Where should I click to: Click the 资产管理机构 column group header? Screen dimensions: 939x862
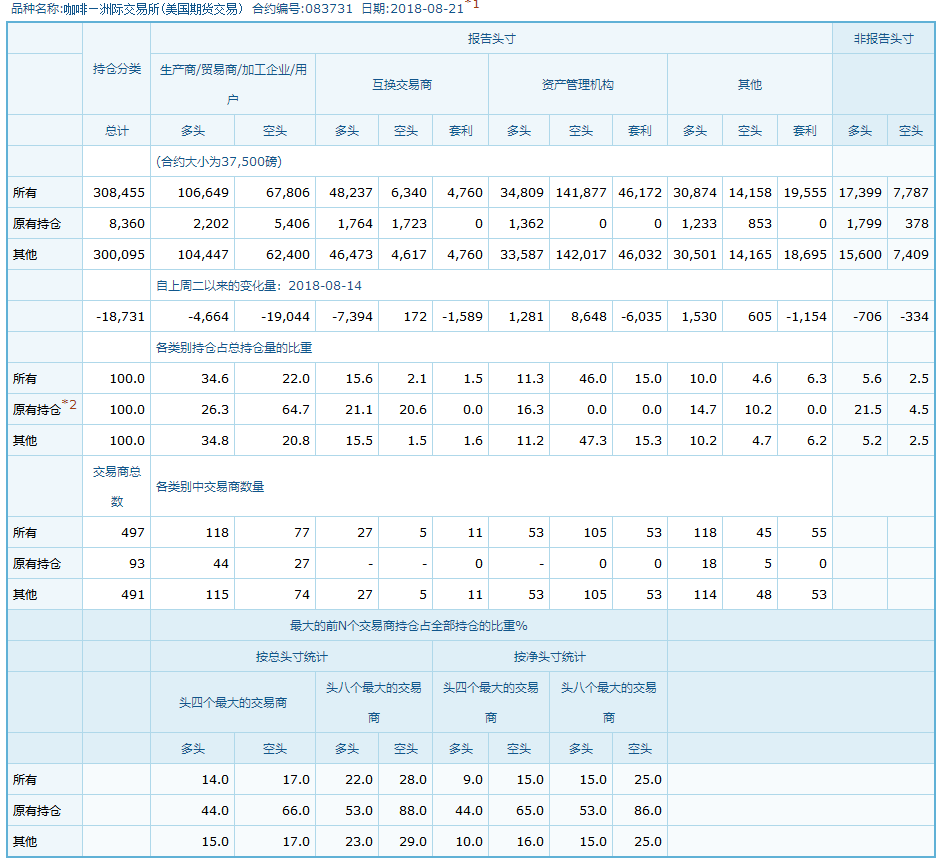click(577, 85)
